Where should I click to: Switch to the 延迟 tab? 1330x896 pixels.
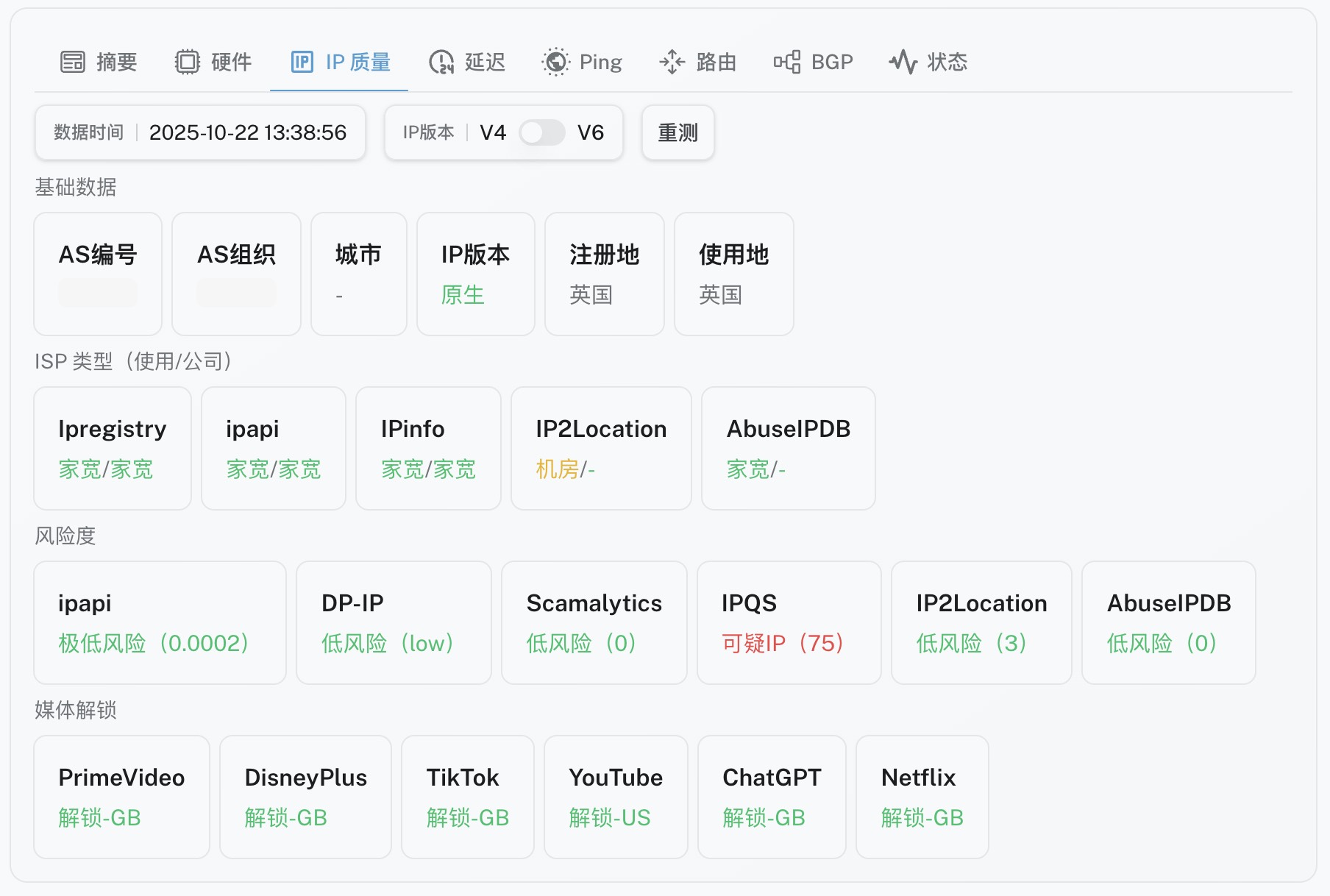(x=484, y=62)
